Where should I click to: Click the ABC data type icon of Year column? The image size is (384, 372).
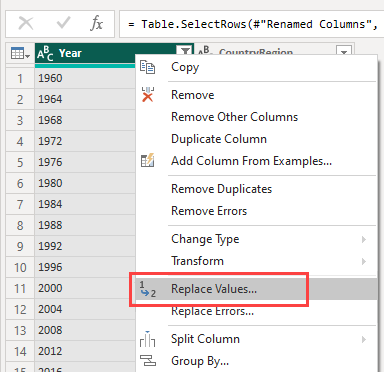45,53
